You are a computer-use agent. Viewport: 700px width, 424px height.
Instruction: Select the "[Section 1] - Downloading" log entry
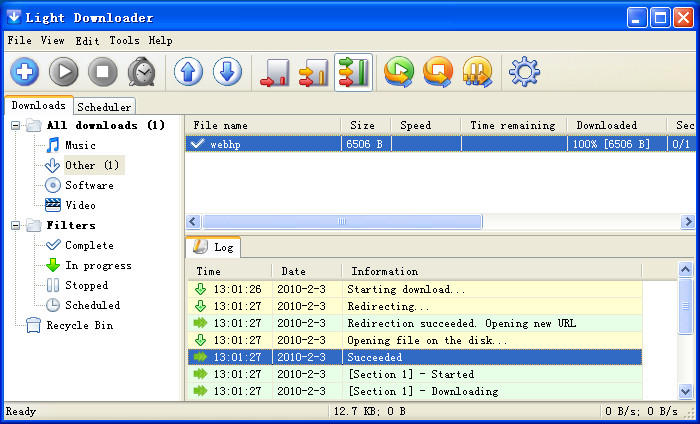pos(415,391)
